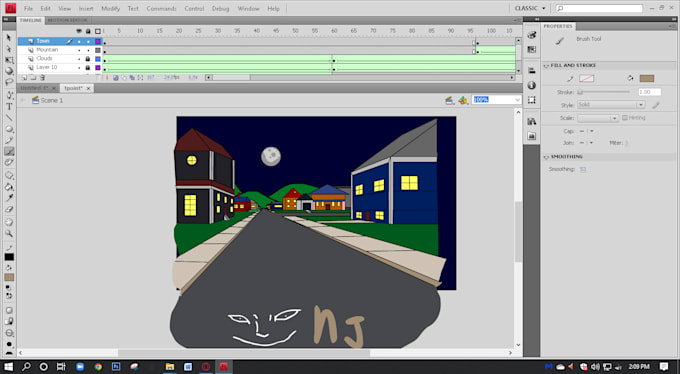The width and height of the screenshot is (680, 374).
Task: Select the Lasso tool
Action: click(x=9, y=82)
